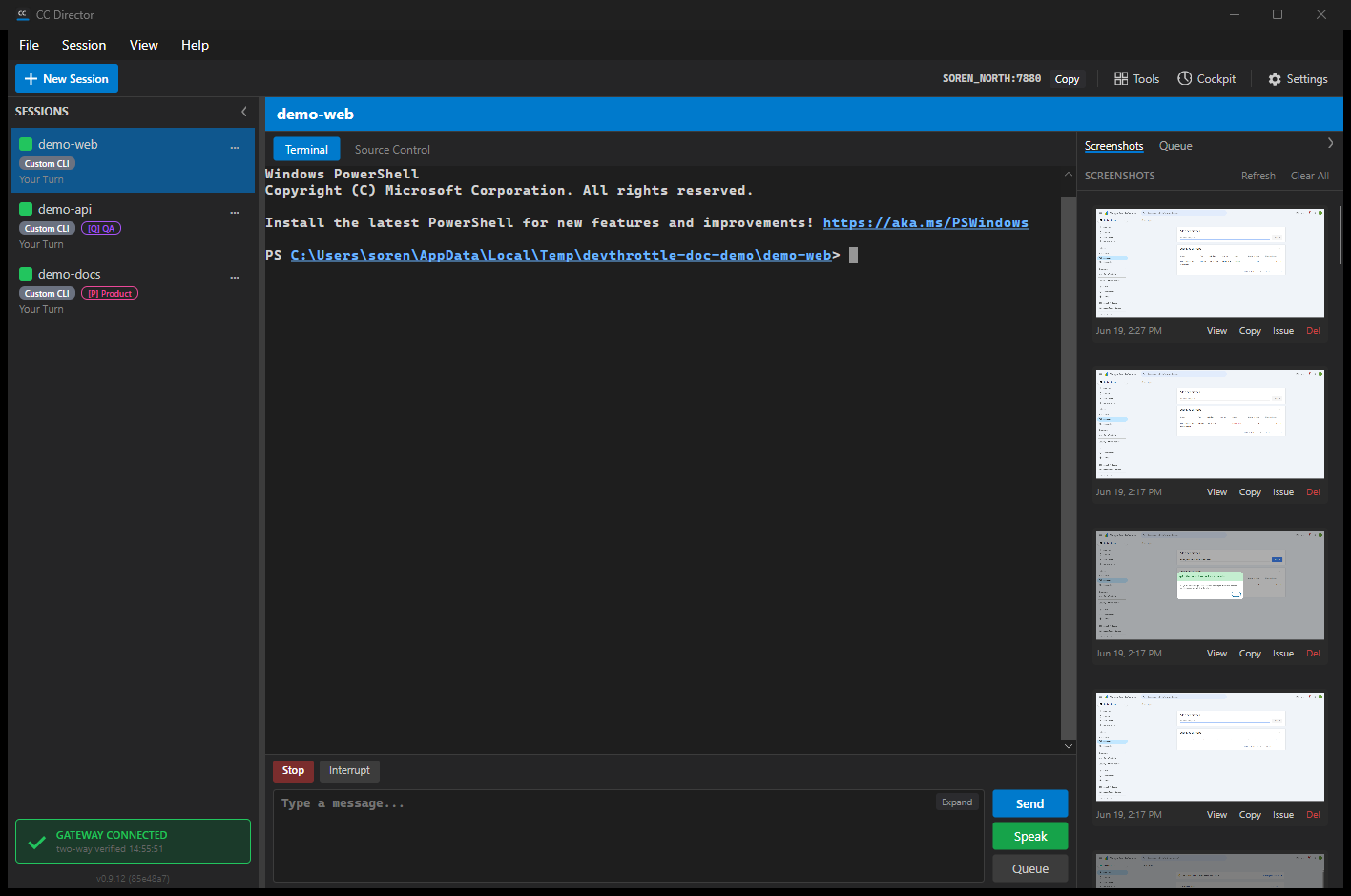This screenshot has height=896, width=1351.
Task: Open the Session menu
Action: 84,45
